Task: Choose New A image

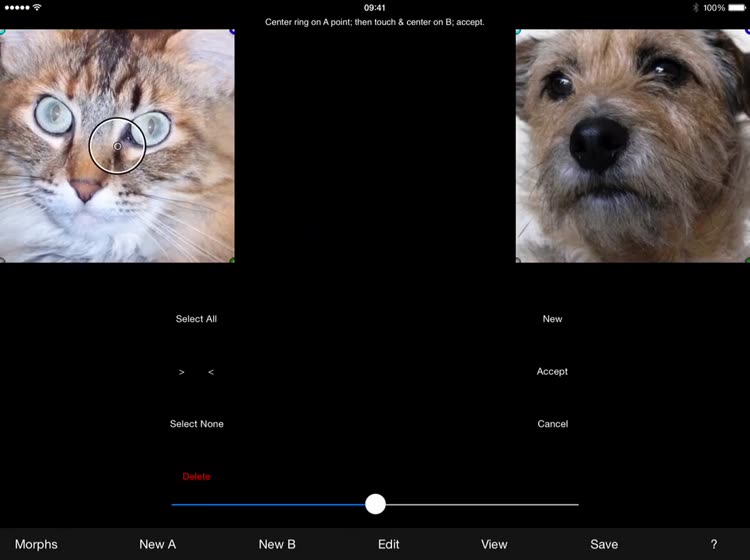Action: click(157, 544)
